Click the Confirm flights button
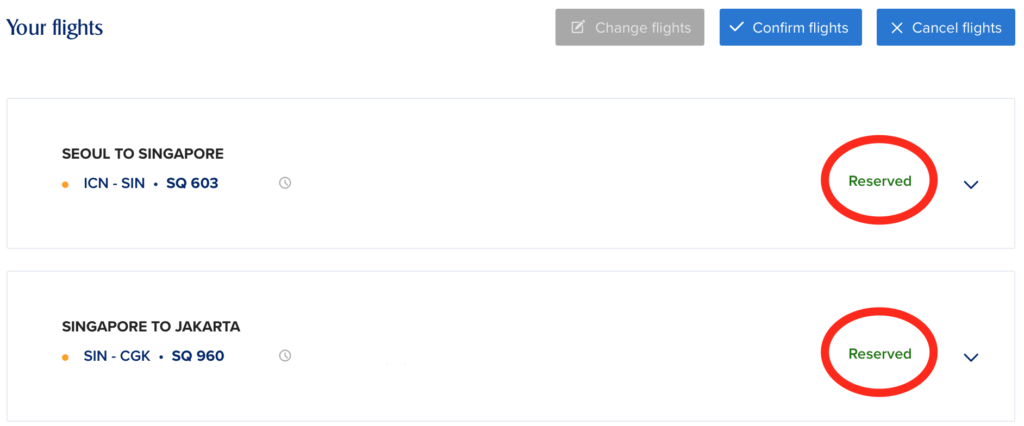The height and width of the screenshot is (426, 1024). pyautogui.click(x=791, y=27)
